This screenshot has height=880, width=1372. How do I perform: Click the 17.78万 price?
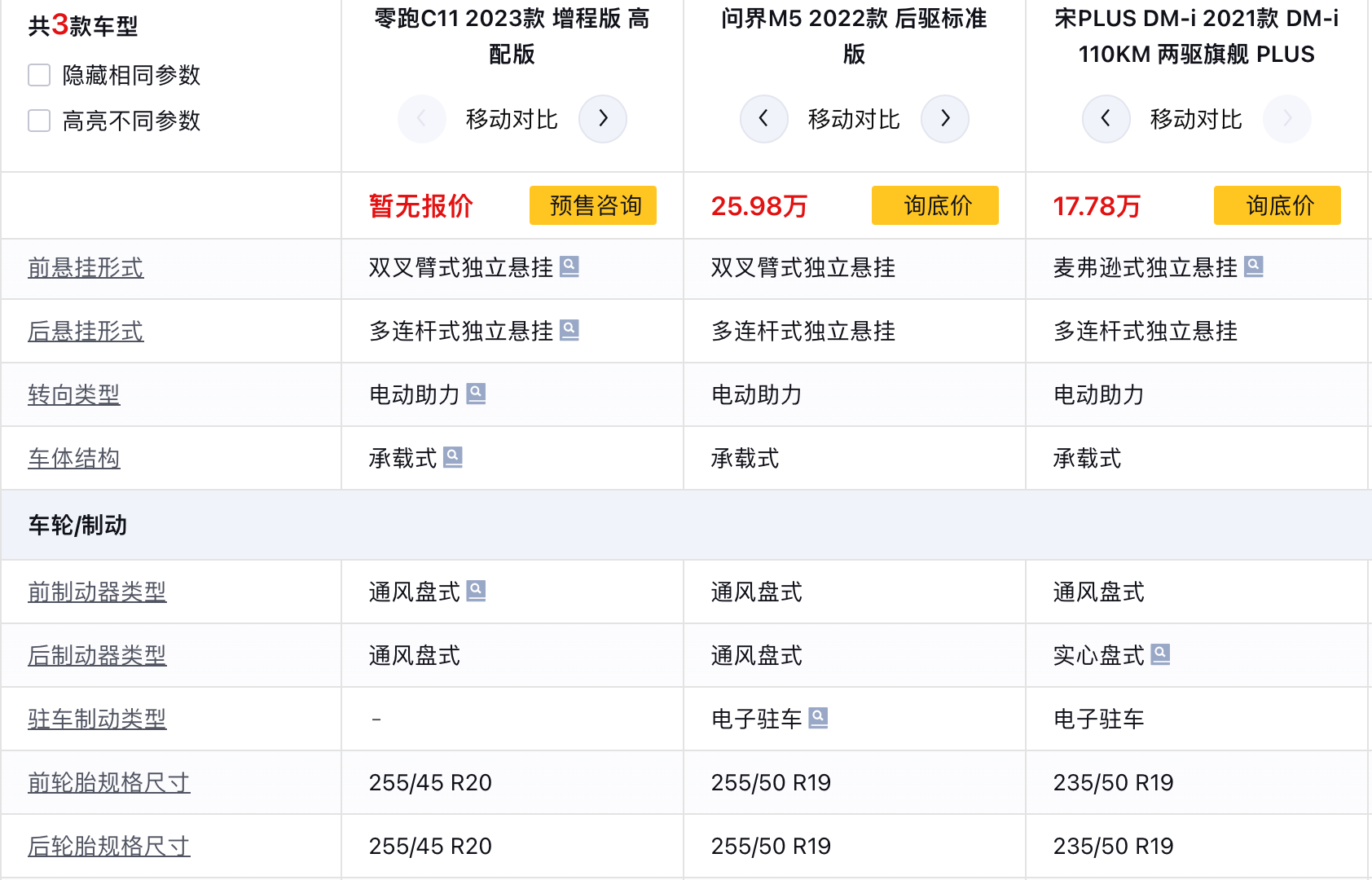[1097, 206]
